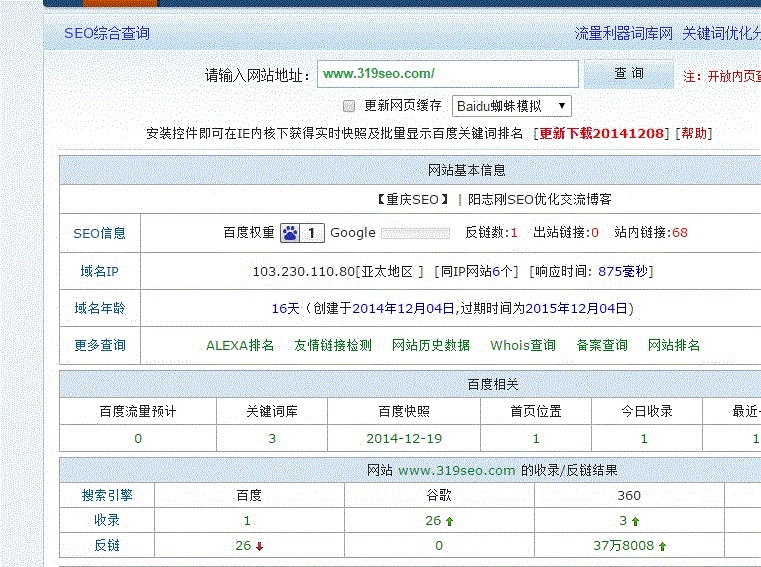Click the 域名年龄 row label

99,309
